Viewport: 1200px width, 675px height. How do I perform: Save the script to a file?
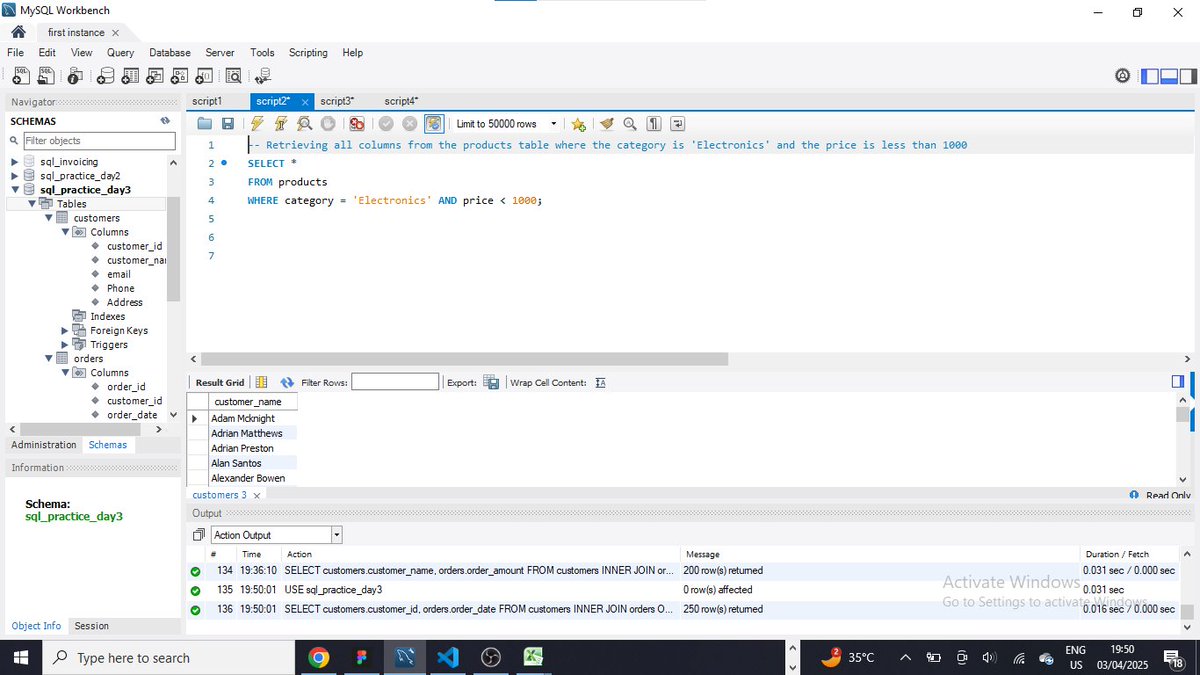[228, 124]
